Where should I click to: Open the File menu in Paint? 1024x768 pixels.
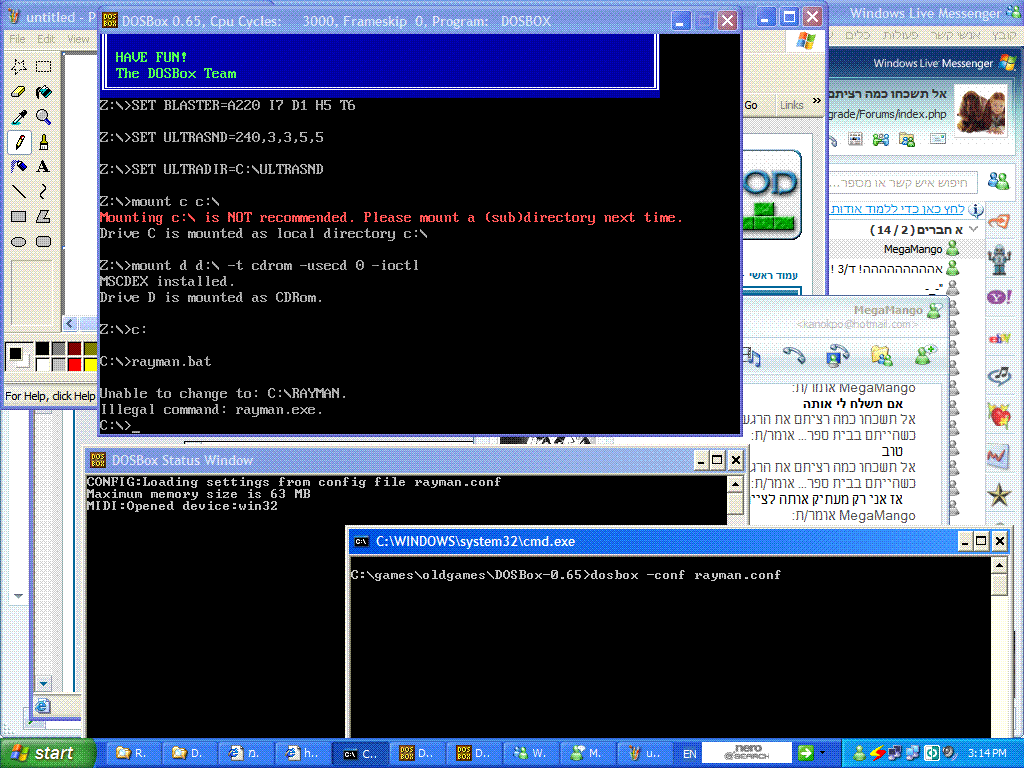click(18, 39)
